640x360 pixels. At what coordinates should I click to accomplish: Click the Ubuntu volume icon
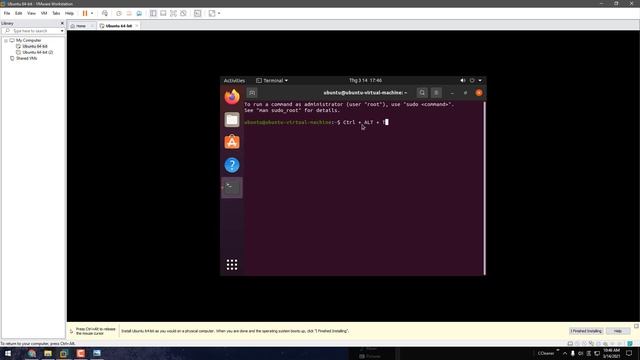click(463, 80)
